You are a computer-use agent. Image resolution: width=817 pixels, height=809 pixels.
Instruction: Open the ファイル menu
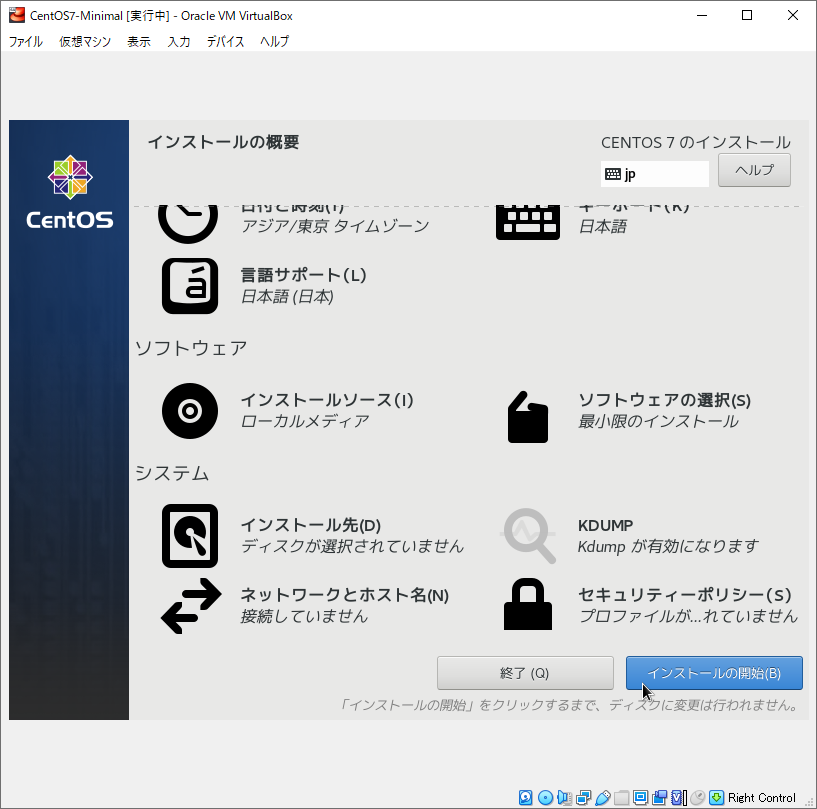pos(26,42)
